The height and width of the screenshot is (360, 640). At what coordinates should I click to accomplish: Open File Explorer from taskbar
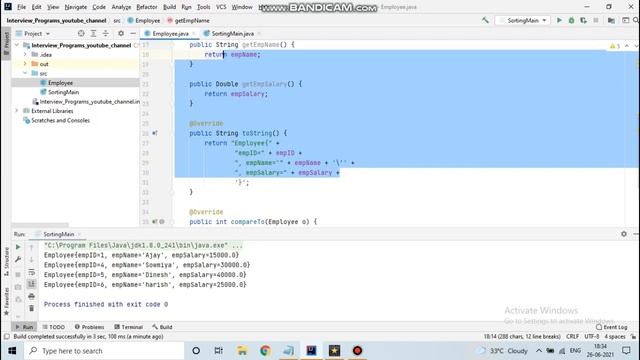[242, 351]
